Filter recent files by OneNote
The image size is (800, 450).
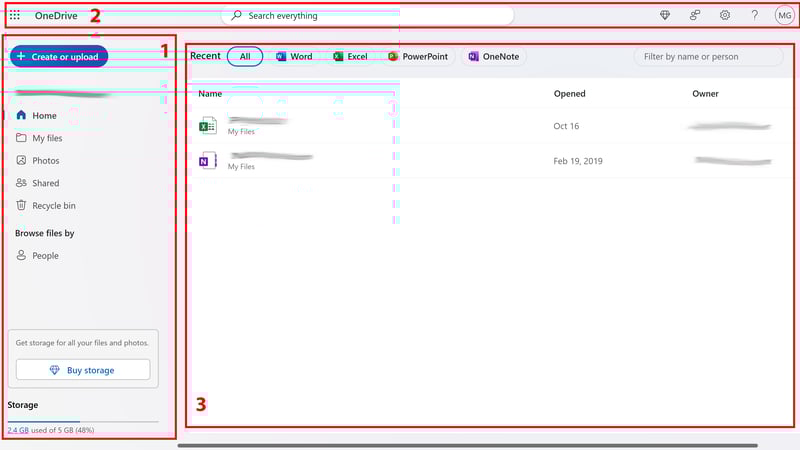click(494, 57)
